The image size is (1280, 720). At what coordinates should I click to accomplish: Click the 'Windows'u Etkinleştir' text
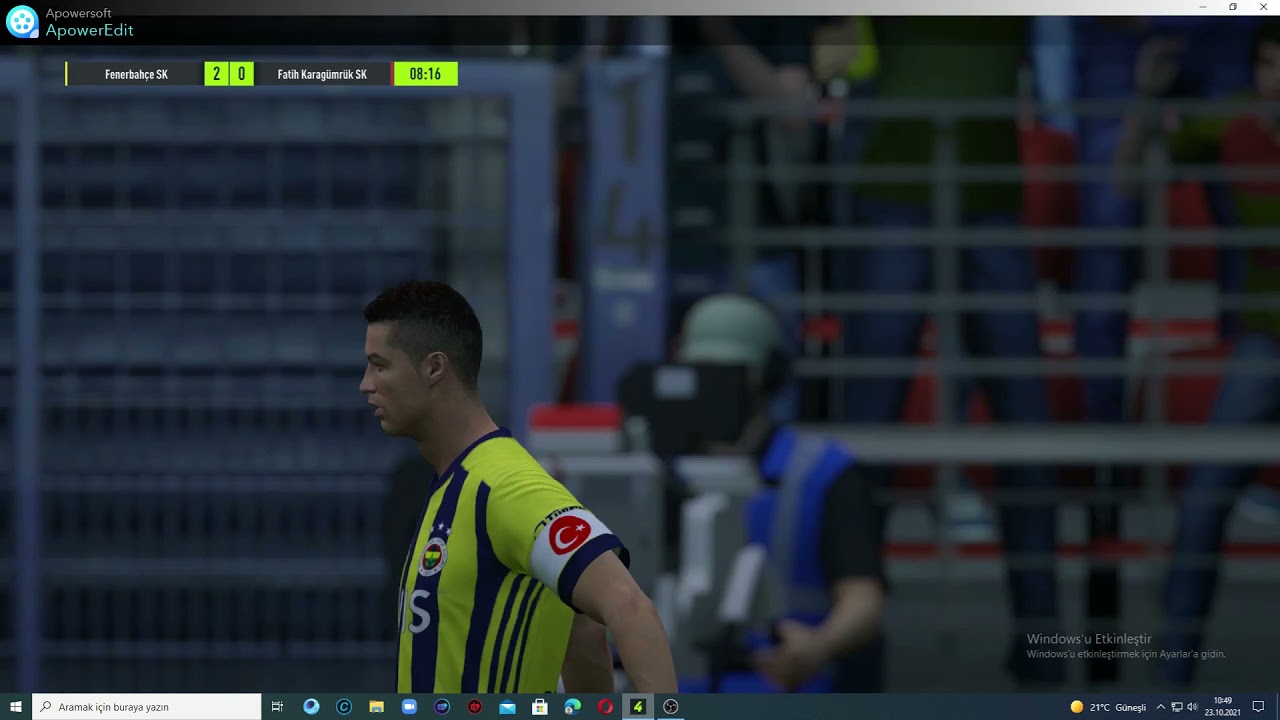(1089, 639)
